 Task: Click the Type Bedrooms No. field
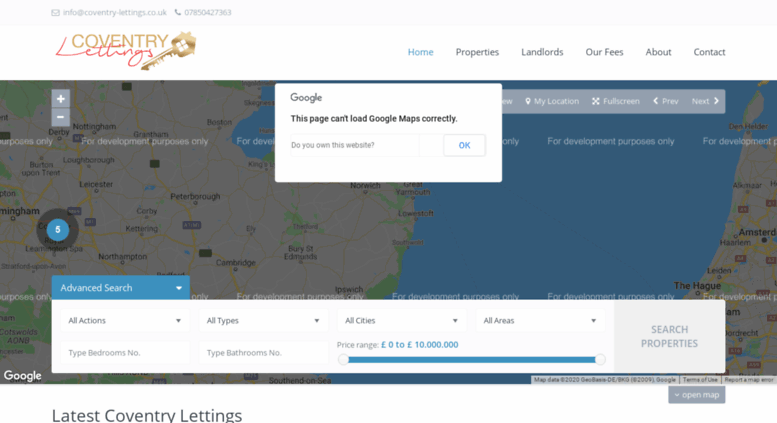pos(124,353)
